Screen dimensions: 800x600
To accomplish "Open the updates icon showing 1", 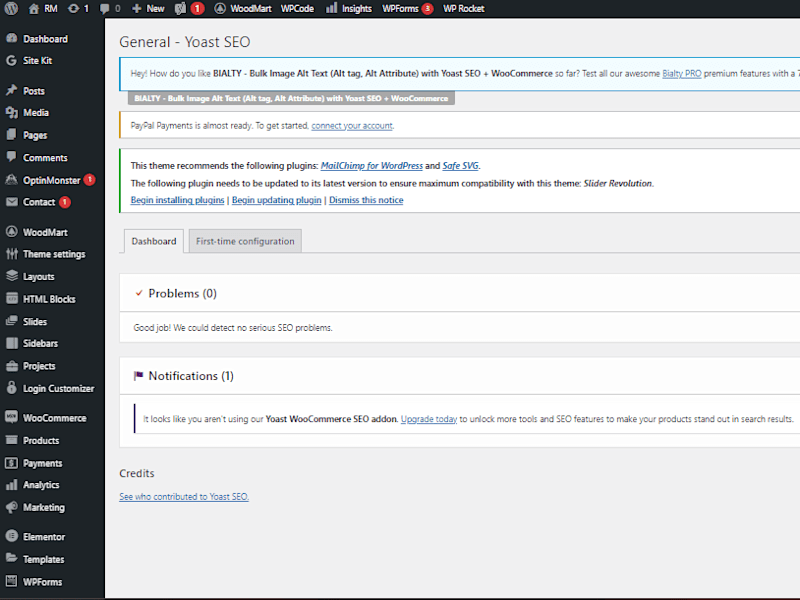I will (73, 9).
